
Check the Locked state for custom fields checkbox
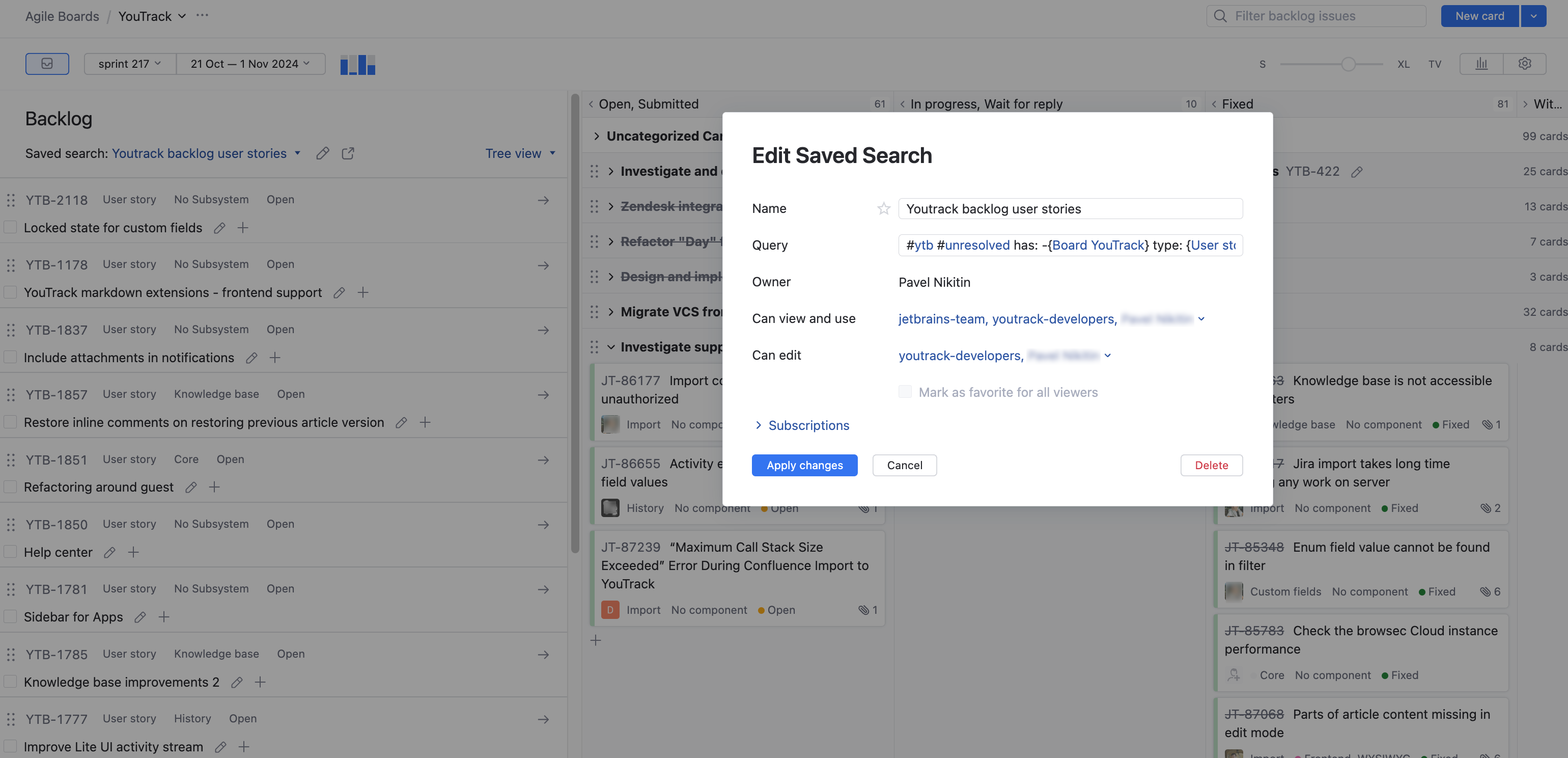tap(10, 228)
